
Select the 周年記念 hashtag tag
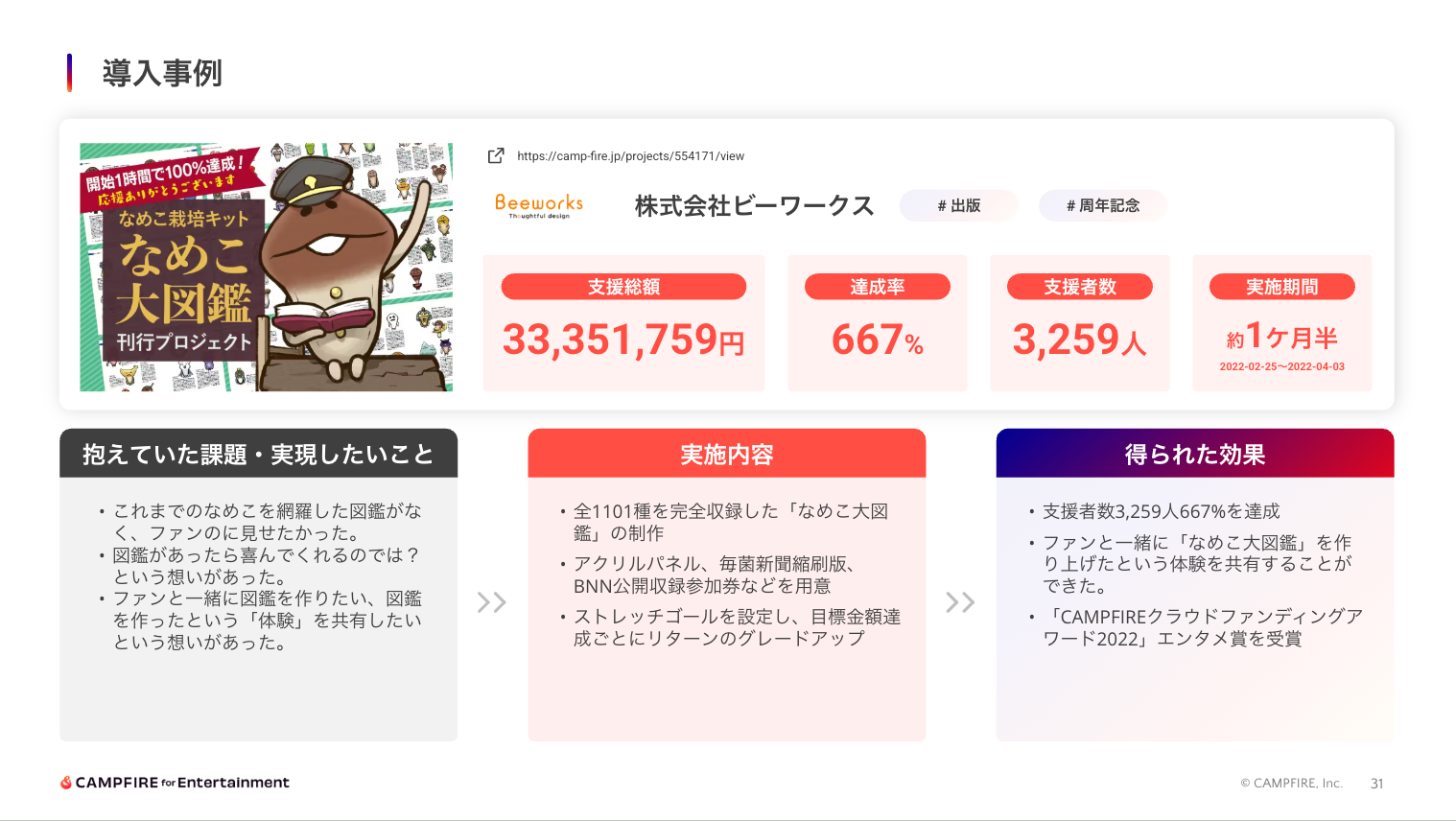pos(1102,205)
